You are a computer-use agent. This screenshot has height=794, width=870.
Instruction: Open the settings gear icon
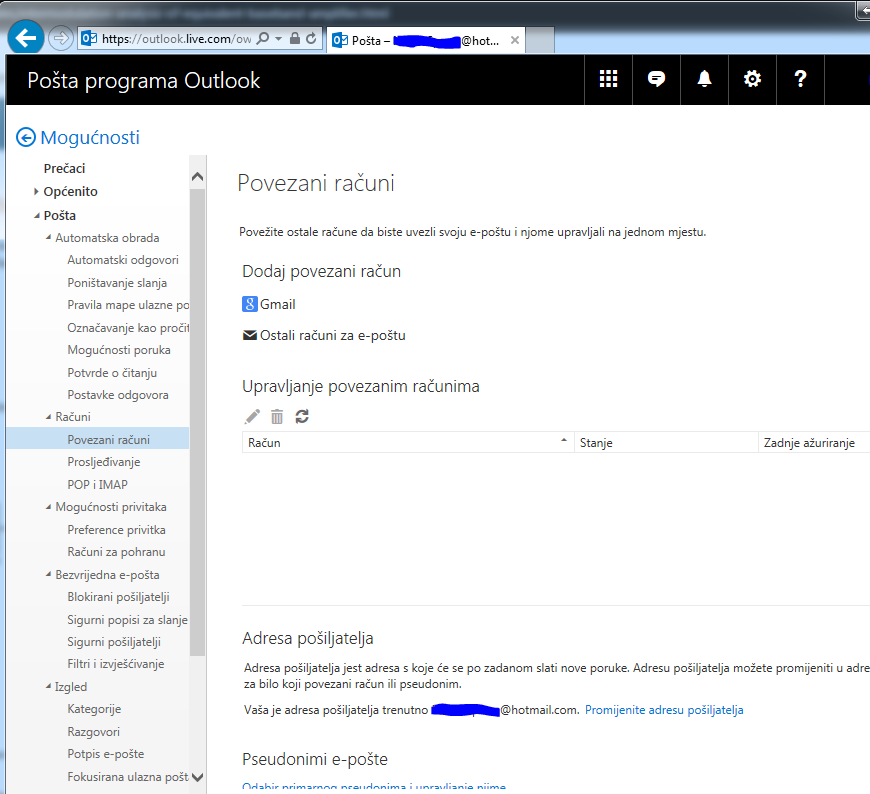(752, 79)
